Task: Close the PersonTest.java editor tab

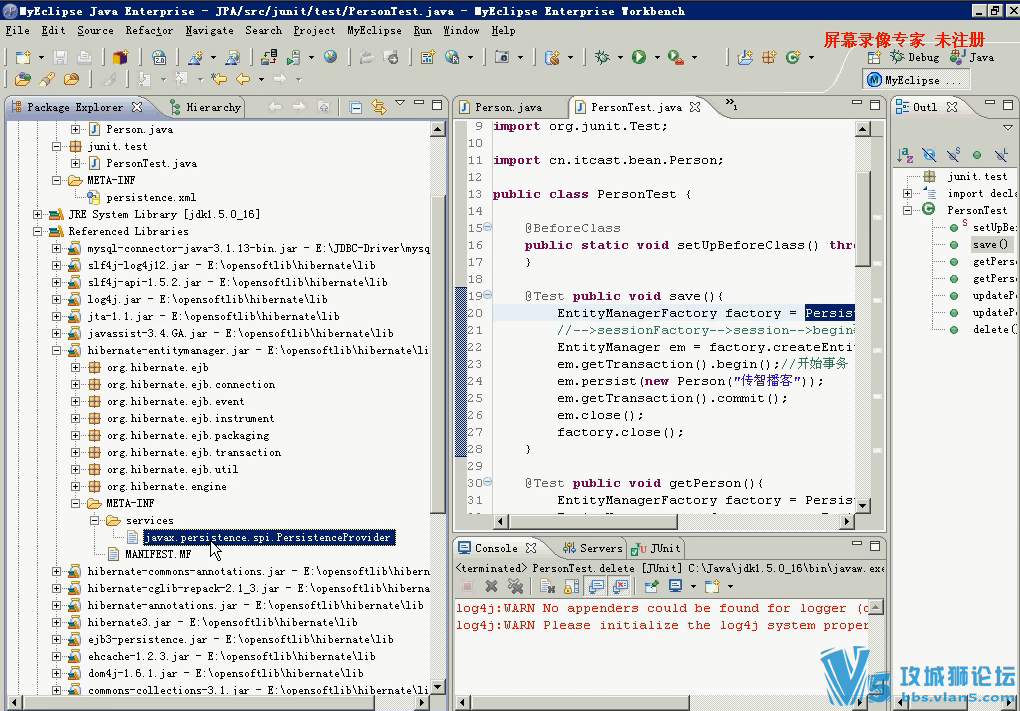Action: 695,107
